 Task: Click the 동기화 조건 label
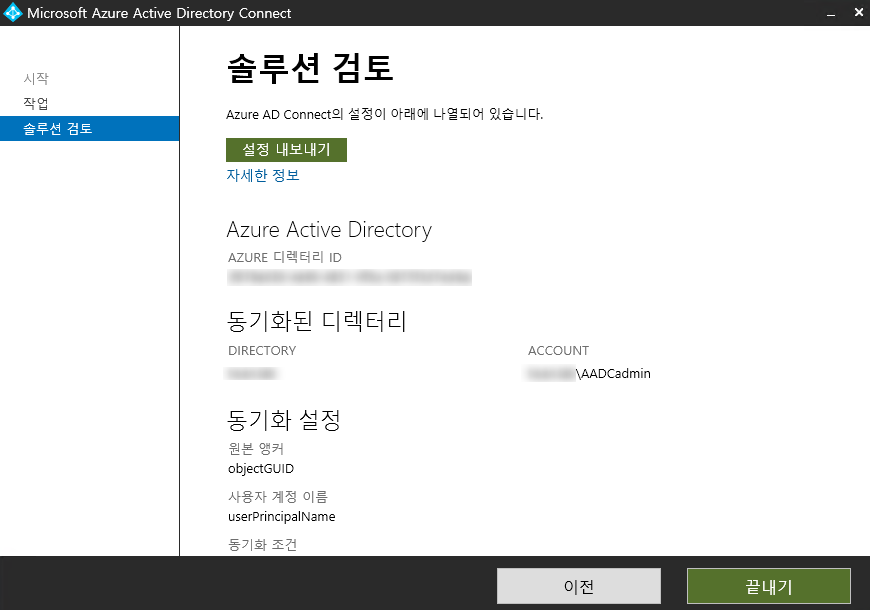pos(262,545)
